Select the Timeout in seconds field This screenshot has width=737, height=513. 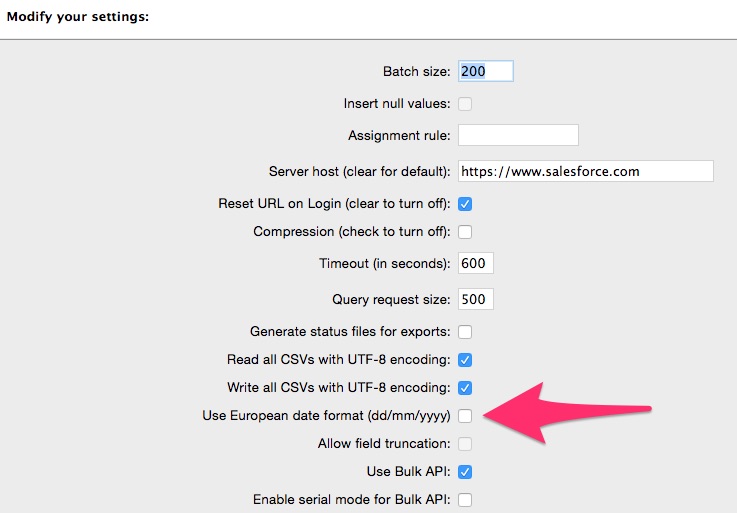tap(476, 263)
